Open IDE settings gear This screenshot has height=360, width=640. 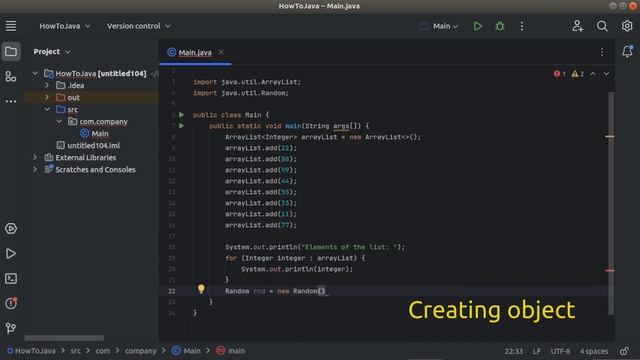(627, 26)
